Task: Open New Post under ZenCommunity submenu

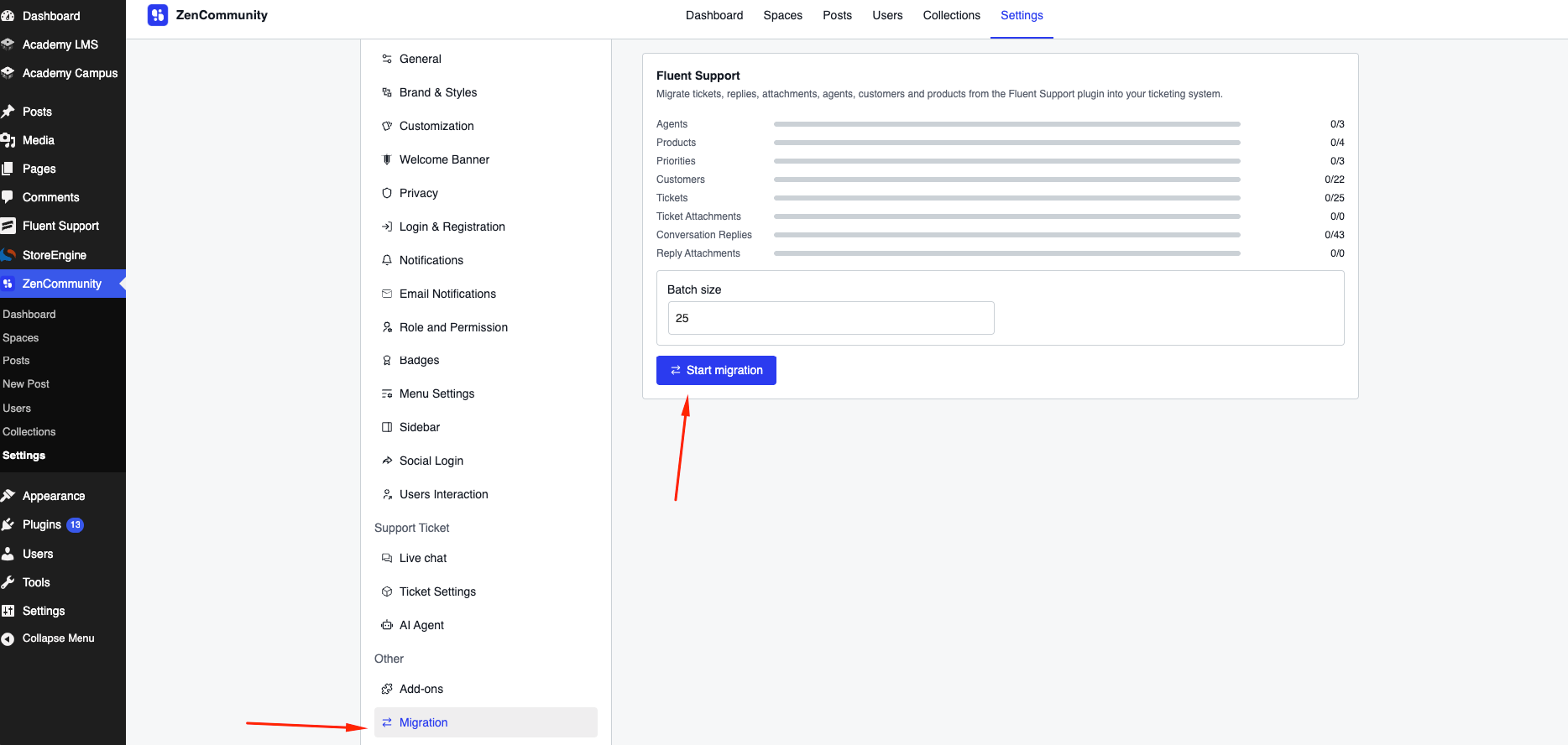Action: pyautogui.click(x=26, y=383)
